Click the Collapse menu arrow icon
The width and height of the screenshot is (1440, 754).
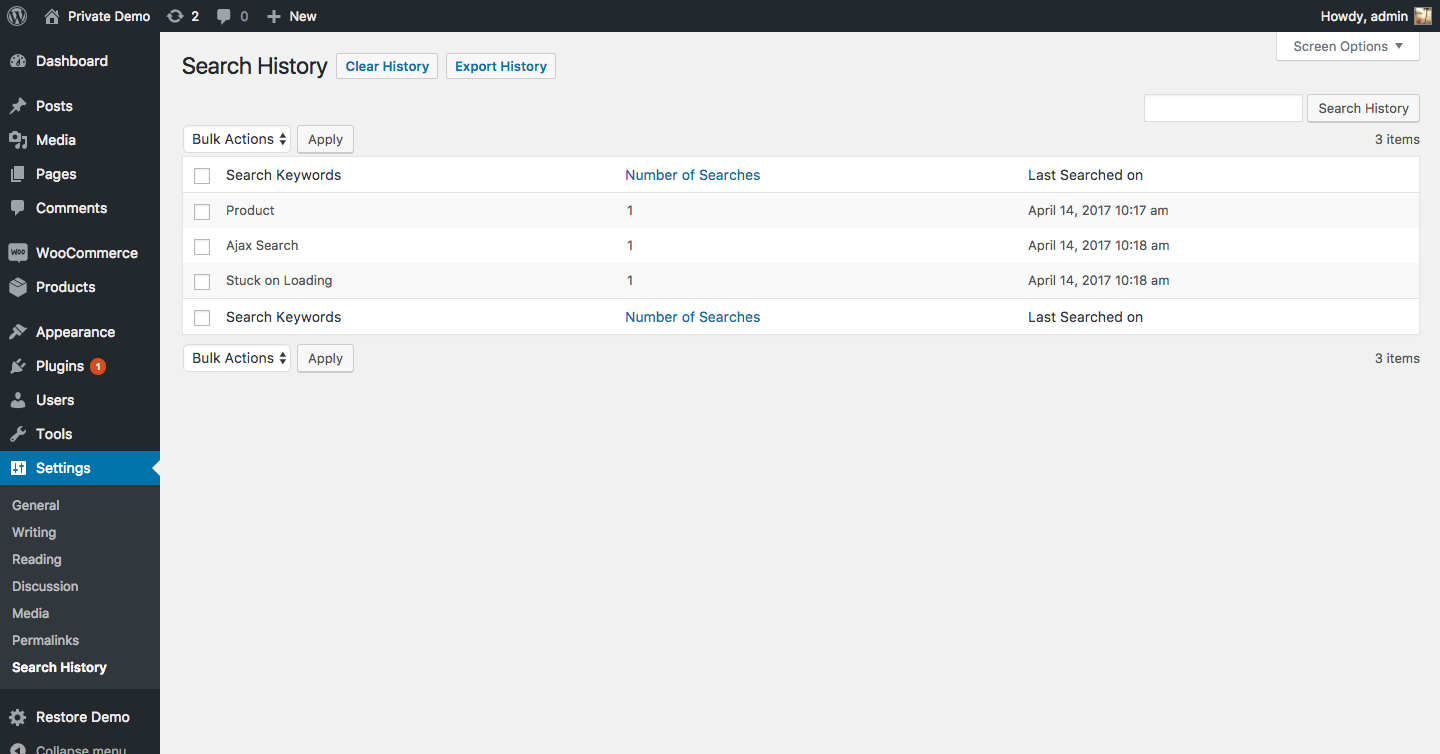tap(18, 748)
